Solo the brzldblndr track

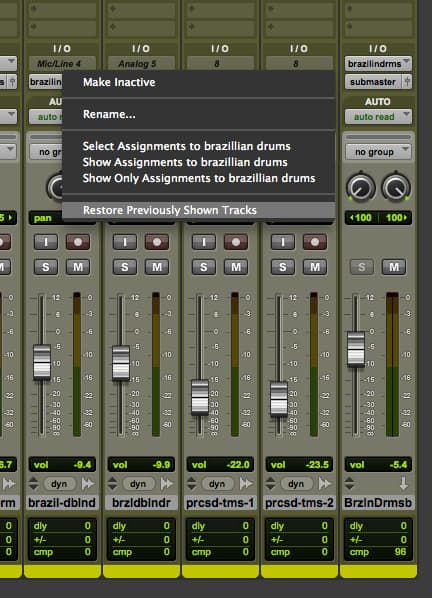click(x=125, y=267)
